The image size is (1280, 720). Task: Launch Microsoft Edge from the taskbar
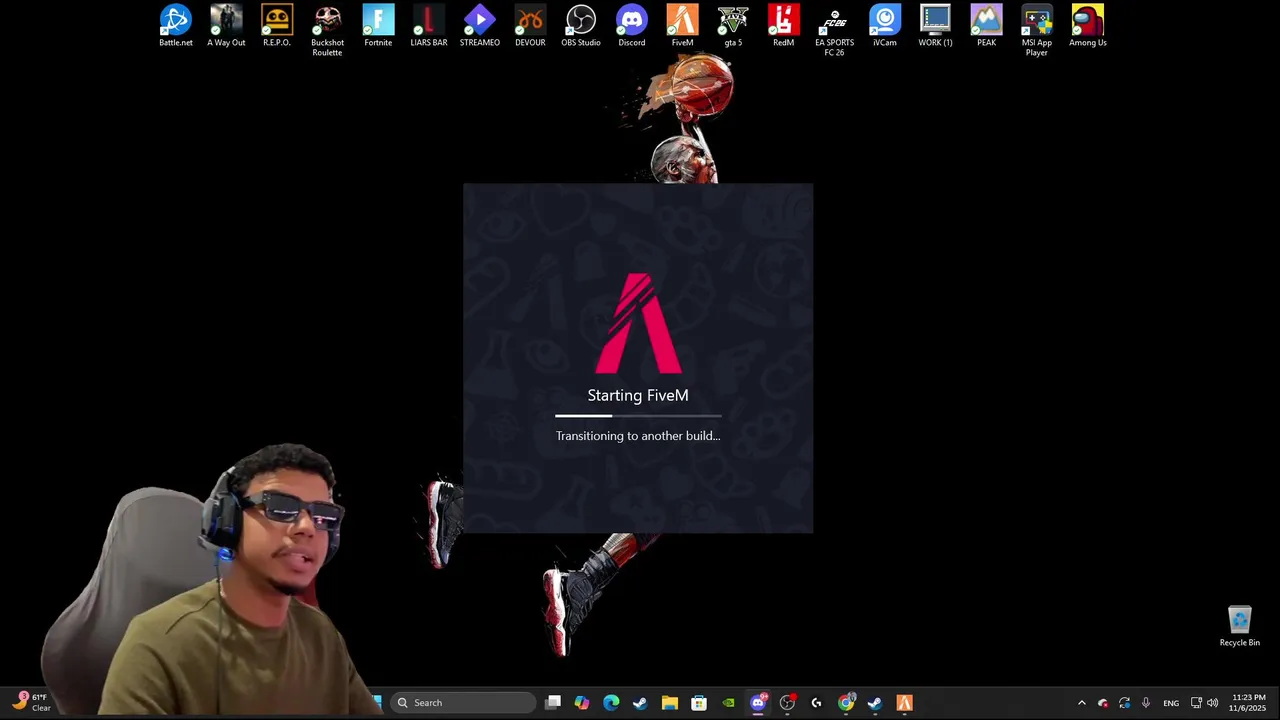[x=611, y=703]
